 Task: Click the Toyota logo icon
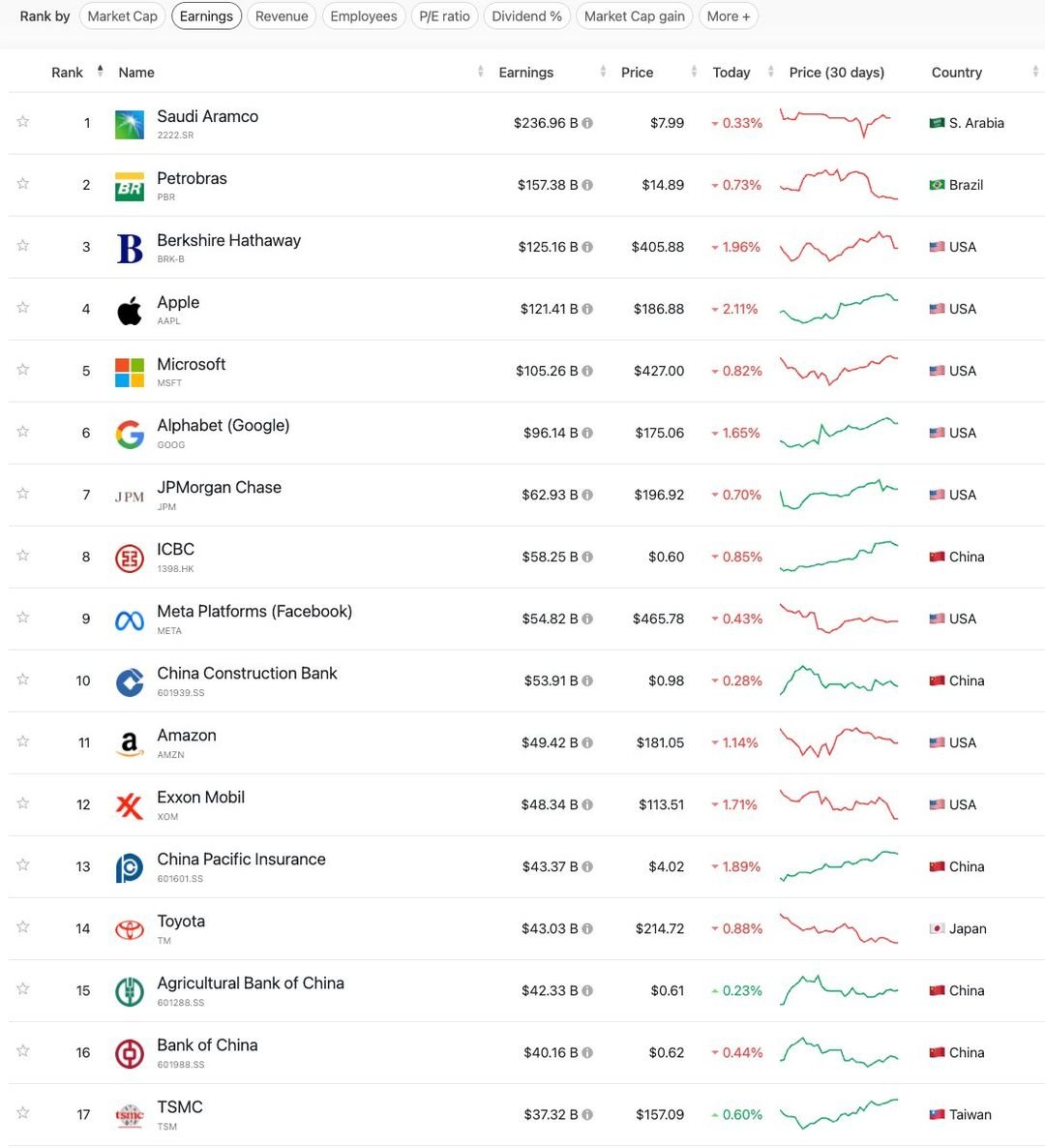tap(130, 930)
